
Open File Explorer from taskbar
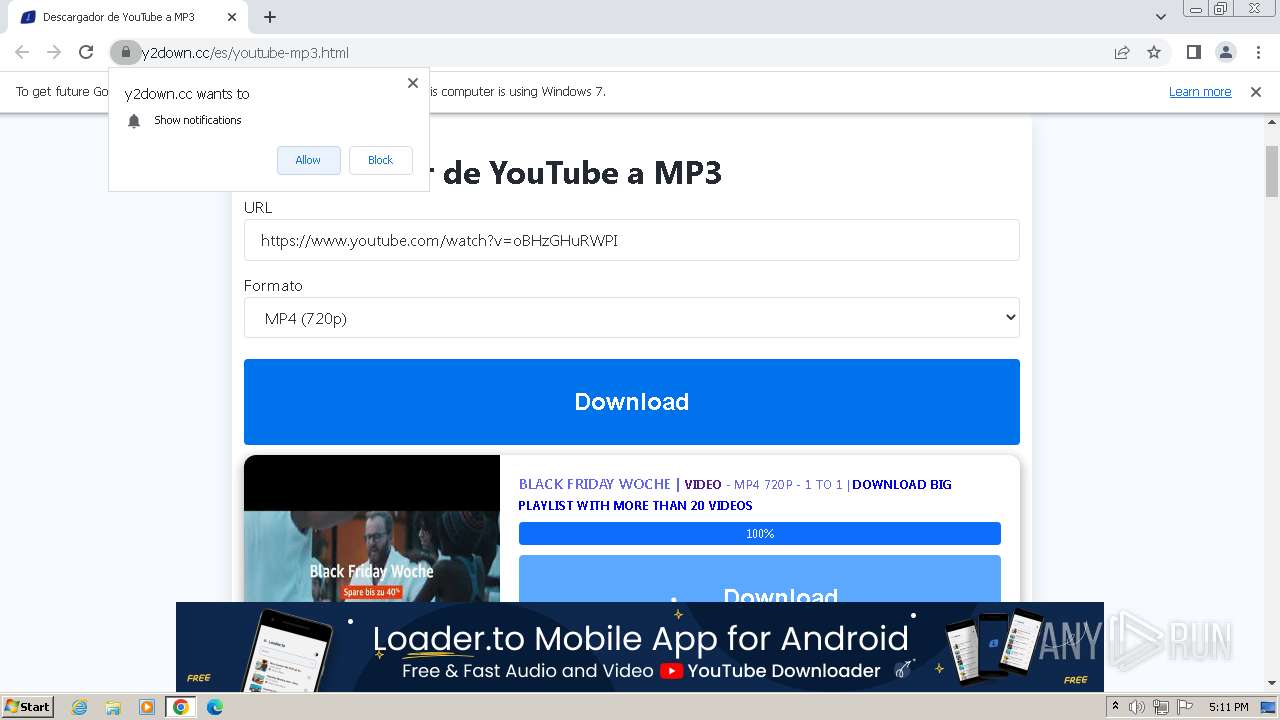pyautogui.click(x=113, y=707)
